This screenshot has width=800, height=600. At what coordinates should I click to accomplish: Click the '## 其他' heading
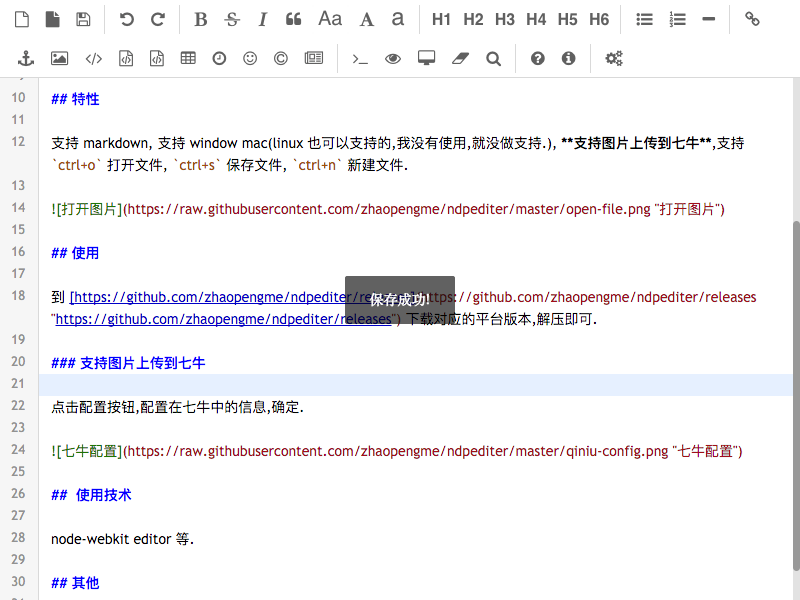(x=75, y=583)
